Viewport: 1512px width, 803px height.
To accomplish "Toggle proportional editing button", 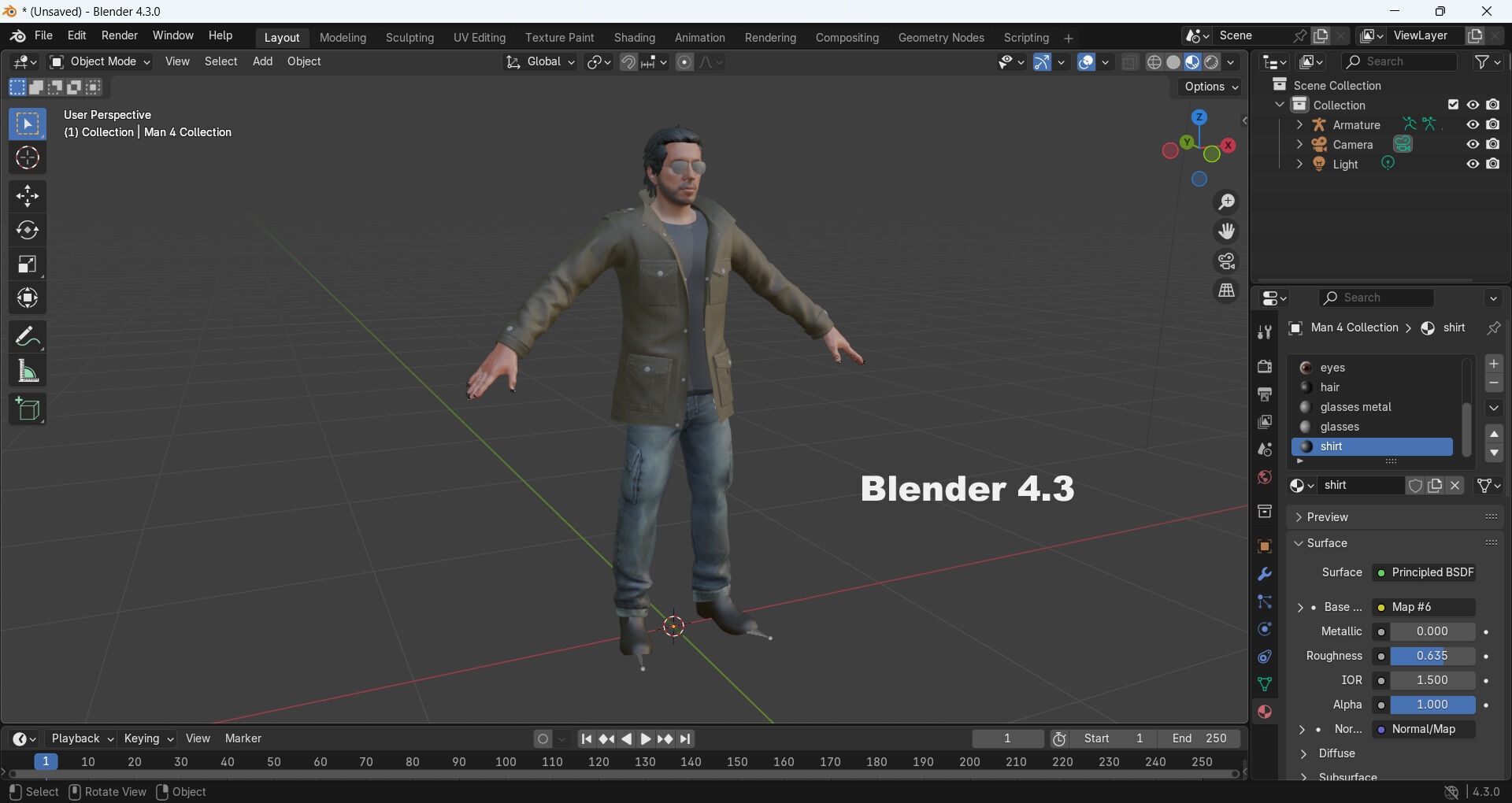I will click(x=684, y=62).
